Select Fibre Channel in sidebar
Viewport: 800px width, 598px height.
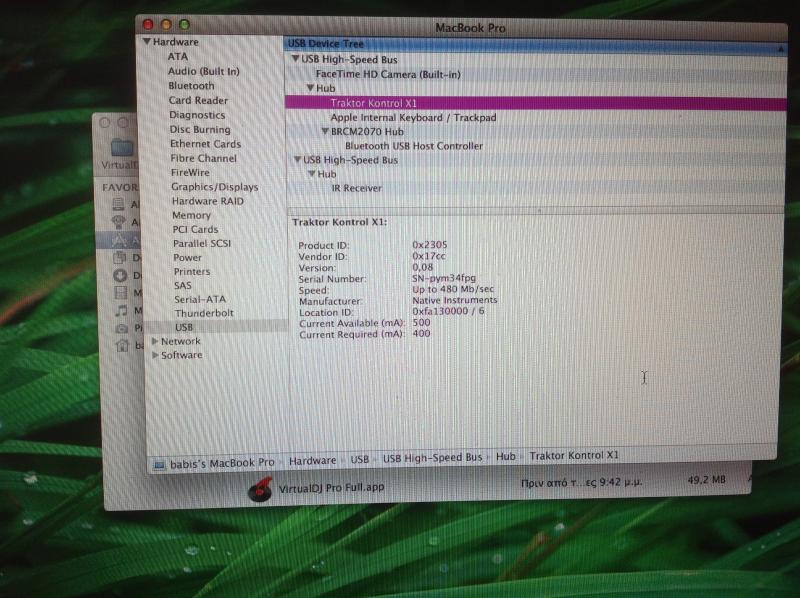tap(204, 158)
